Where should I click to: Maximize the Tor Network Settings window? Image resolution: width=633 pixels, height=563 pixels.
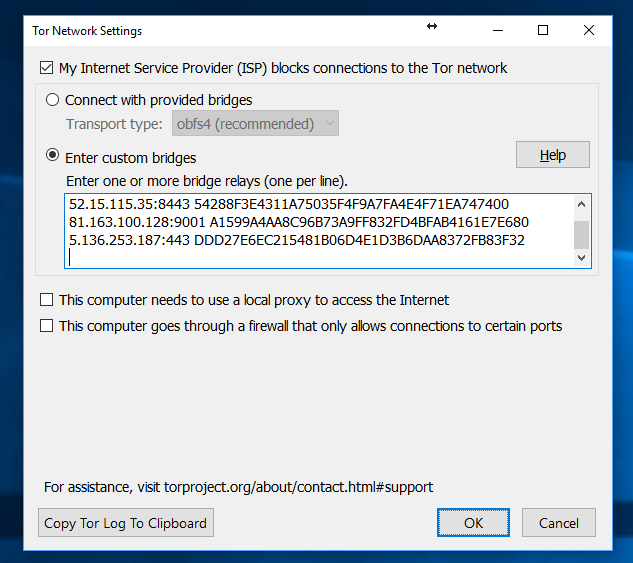pos(543,30)
